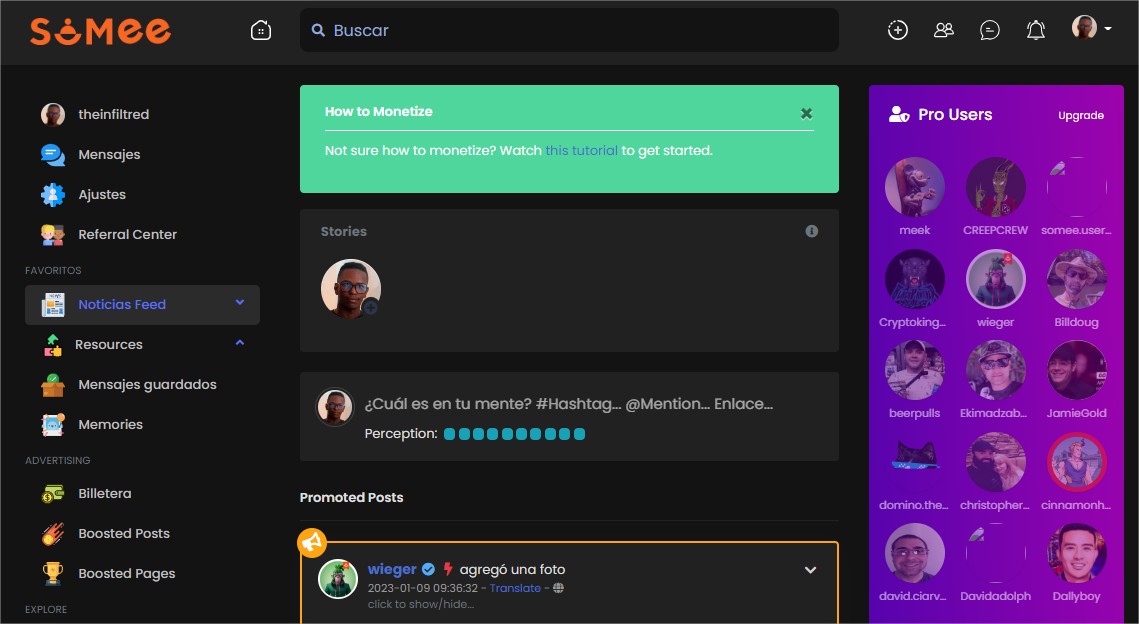Open the friend requests people icon

pyautogui.click(x=944, y=30)
